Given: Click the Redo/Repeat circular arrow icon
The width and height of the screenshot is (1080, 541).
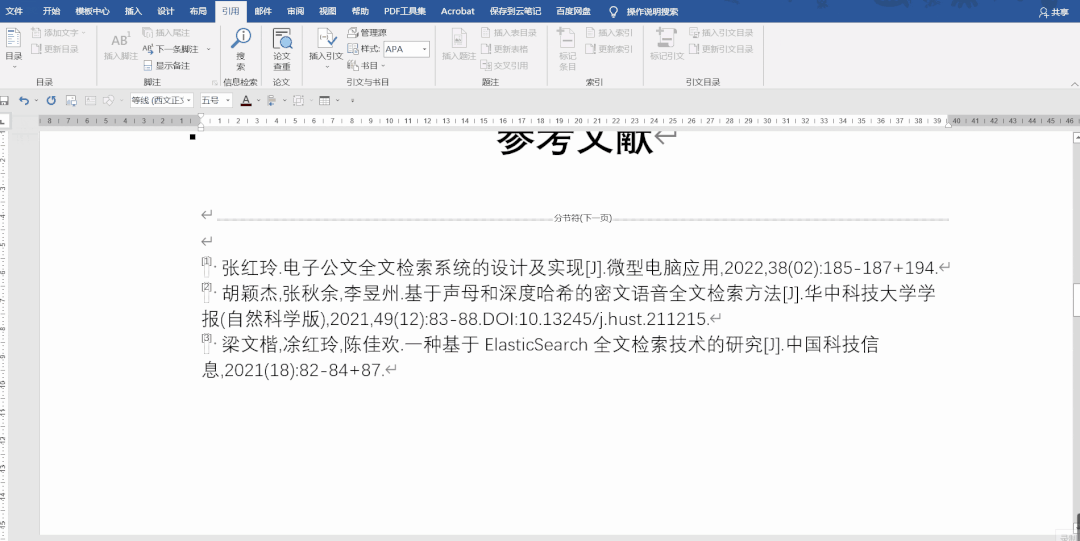Looking at the screenshot, I should pos(51,101).
